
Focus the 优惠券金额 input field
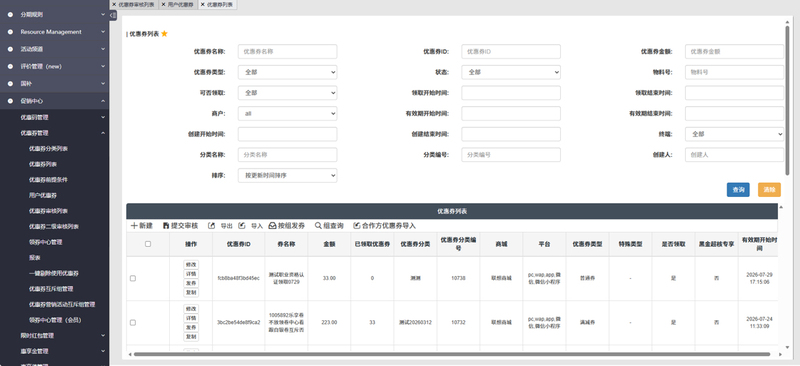click(734, 52)
